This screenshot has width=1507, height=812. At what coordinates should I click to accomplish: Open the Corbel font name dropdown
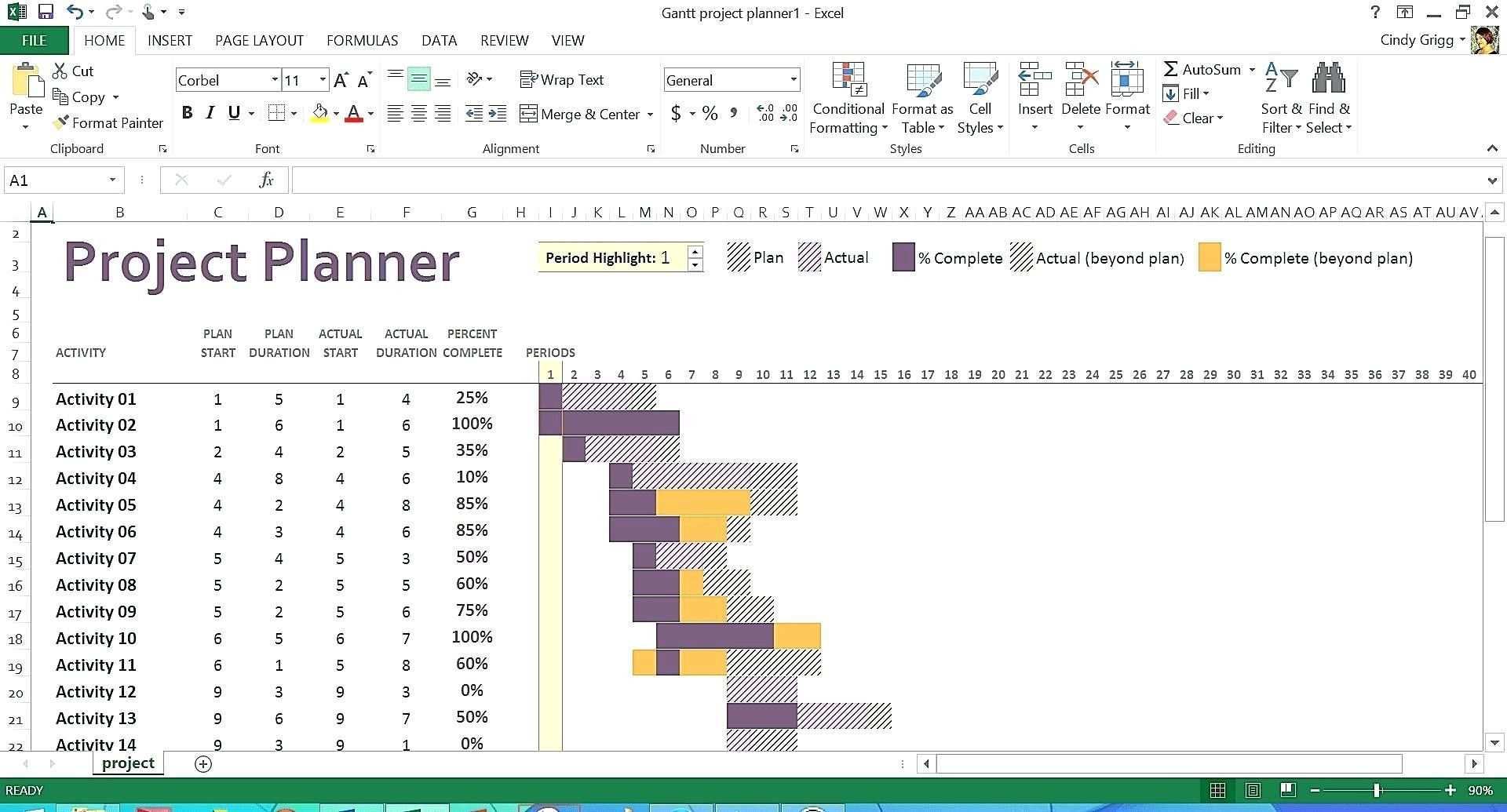274,80
